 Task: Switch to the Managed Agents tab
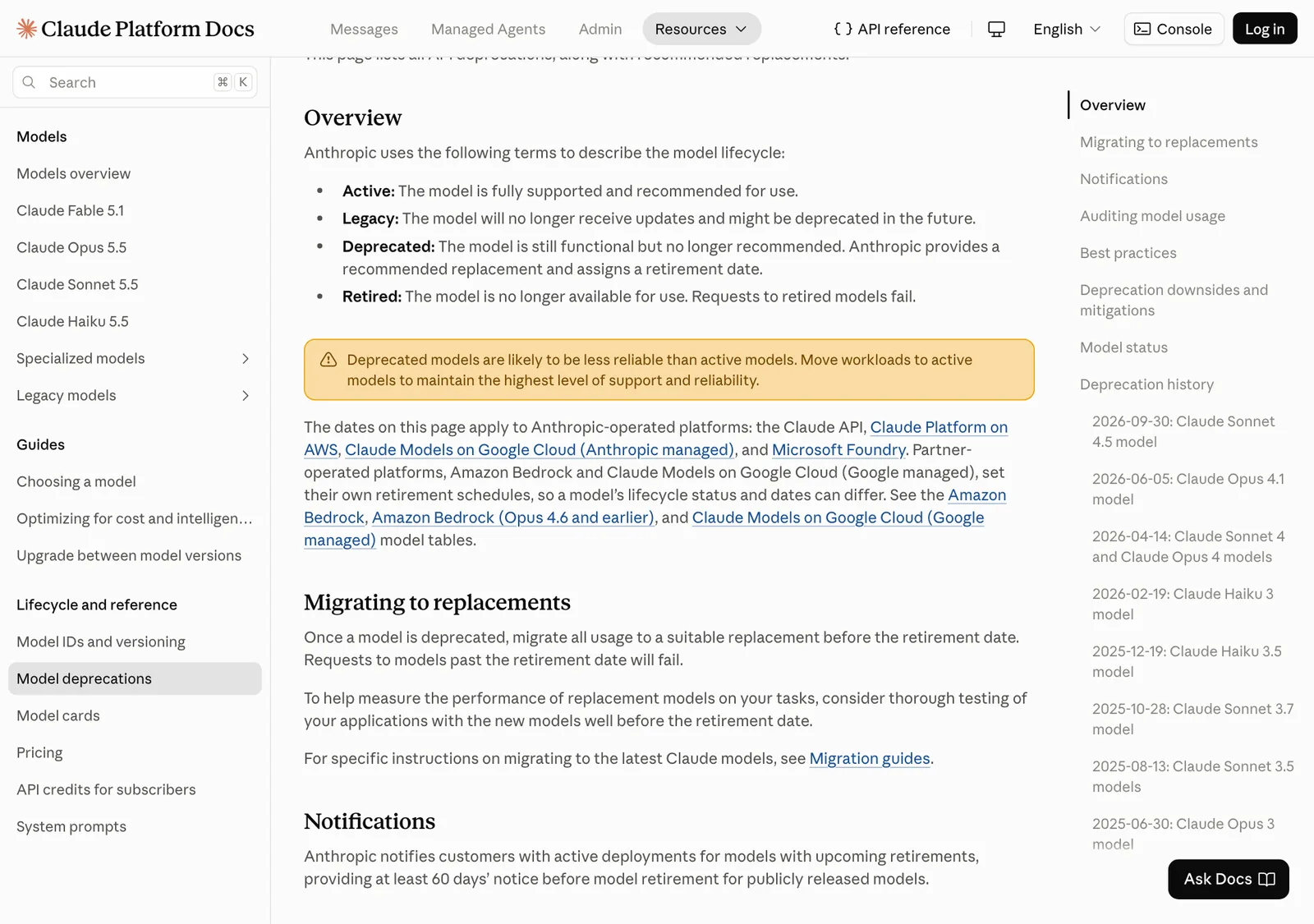click(x=488, y=29)
